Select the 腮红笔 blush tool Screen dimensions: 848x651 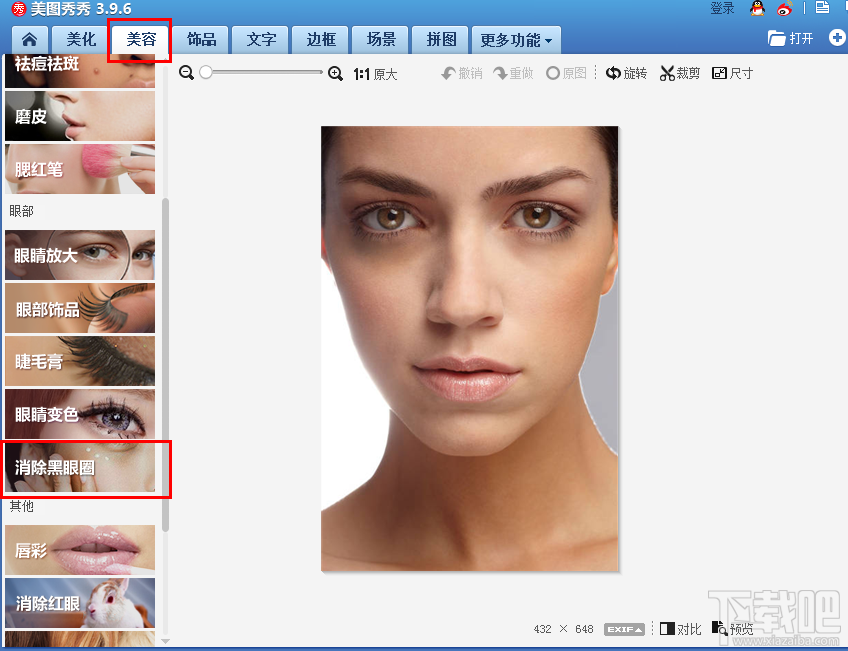click(80, 169)
